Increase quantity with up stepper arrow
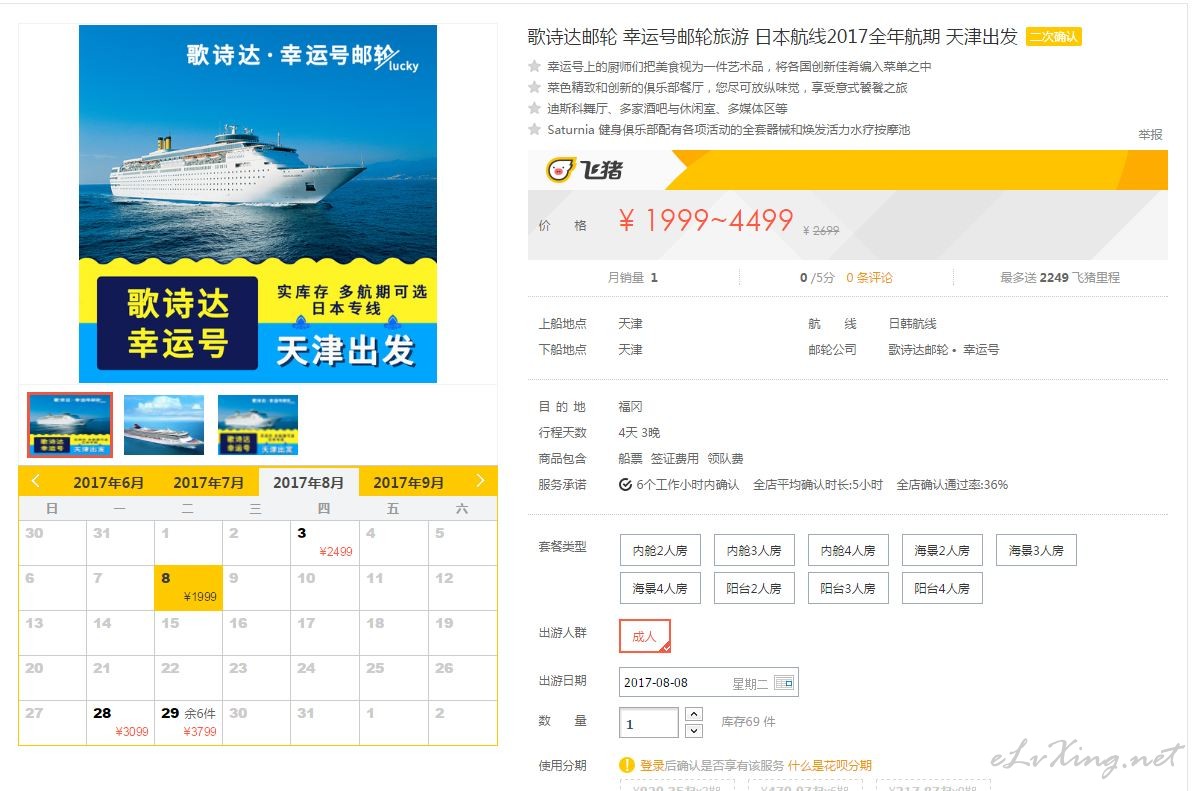The width and height of the screenshot is (1195, 791). click(694, 714)
